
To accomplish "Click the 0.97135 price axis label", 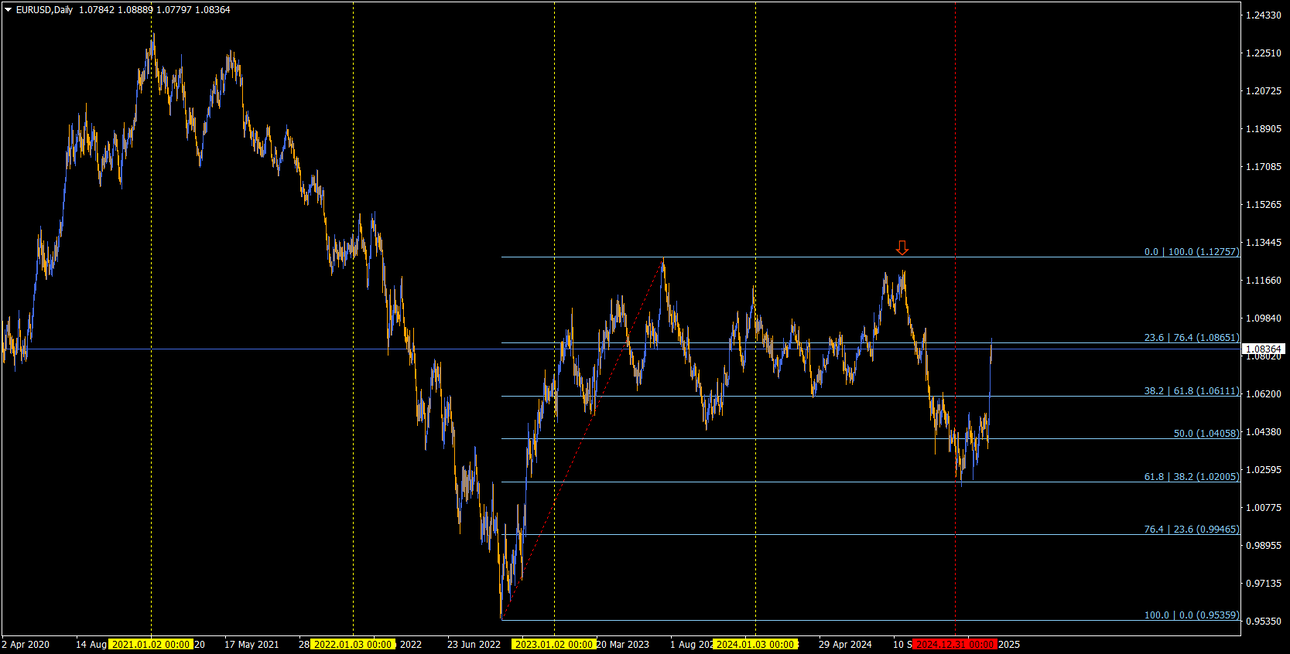I will pos(1264,584).
